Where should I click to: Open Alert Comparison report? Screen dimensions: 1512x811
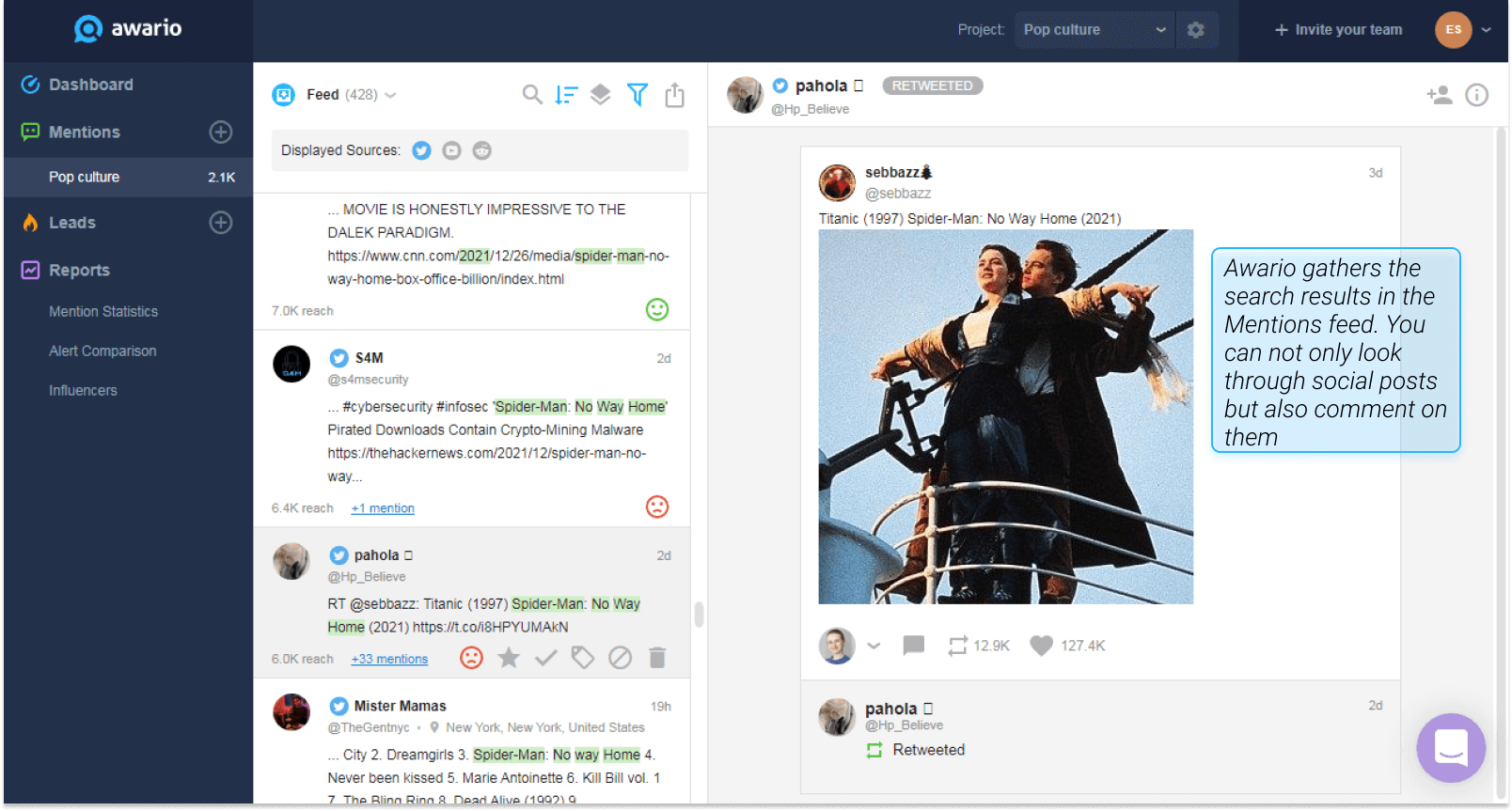tap(102, 351)
